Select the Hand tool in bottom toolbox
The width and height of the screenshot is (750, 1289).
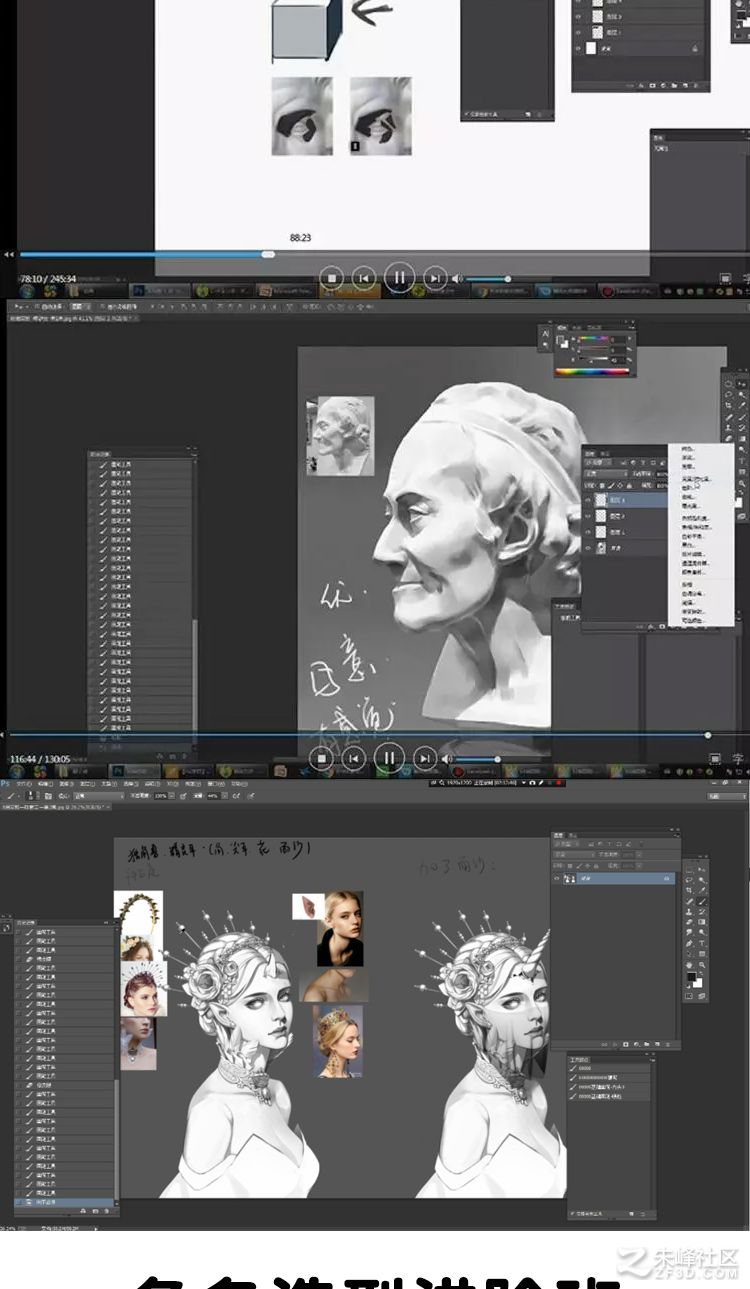click(689, 965)
